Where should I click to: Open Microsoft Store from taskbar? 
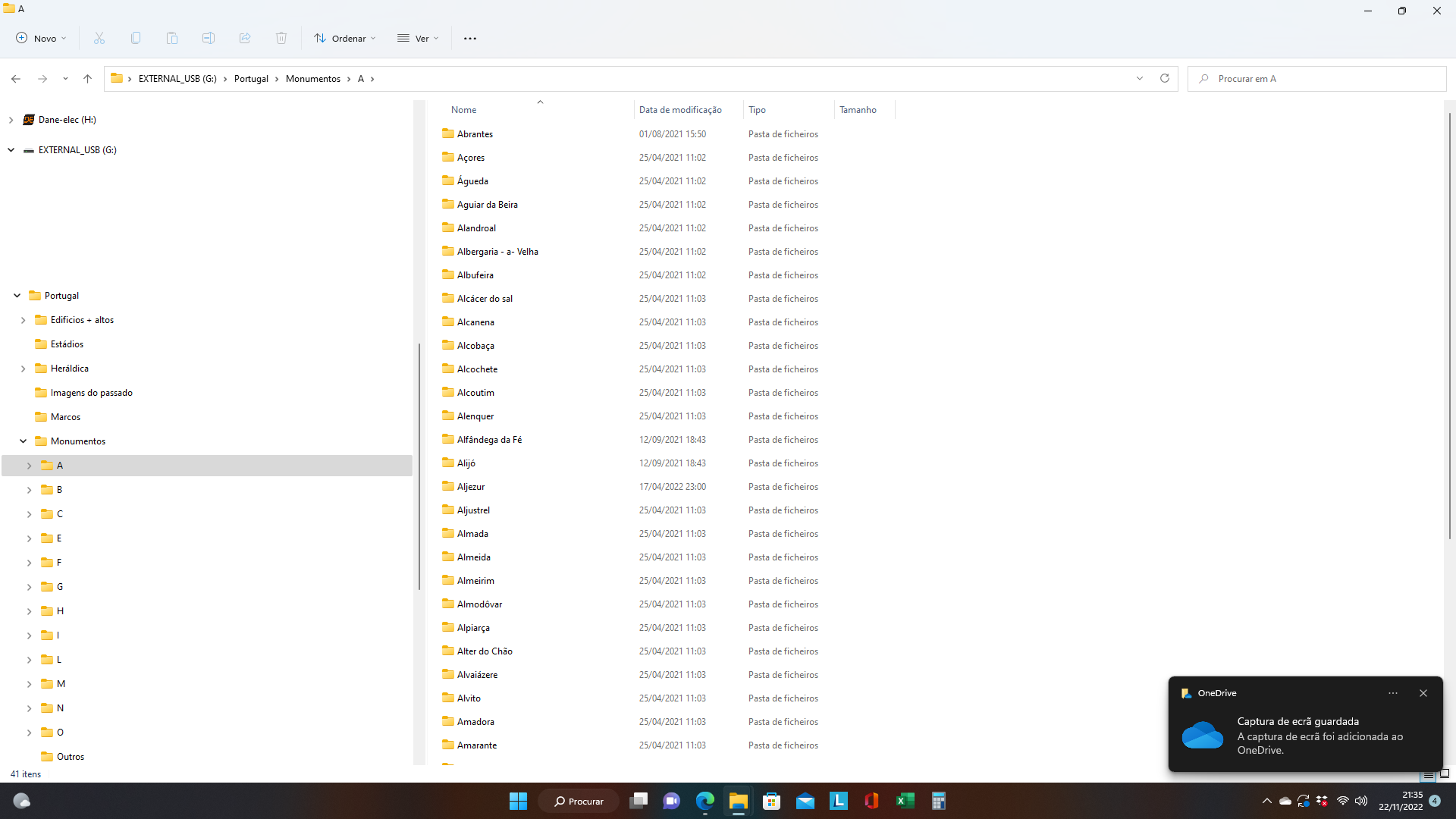pos(772,801)
